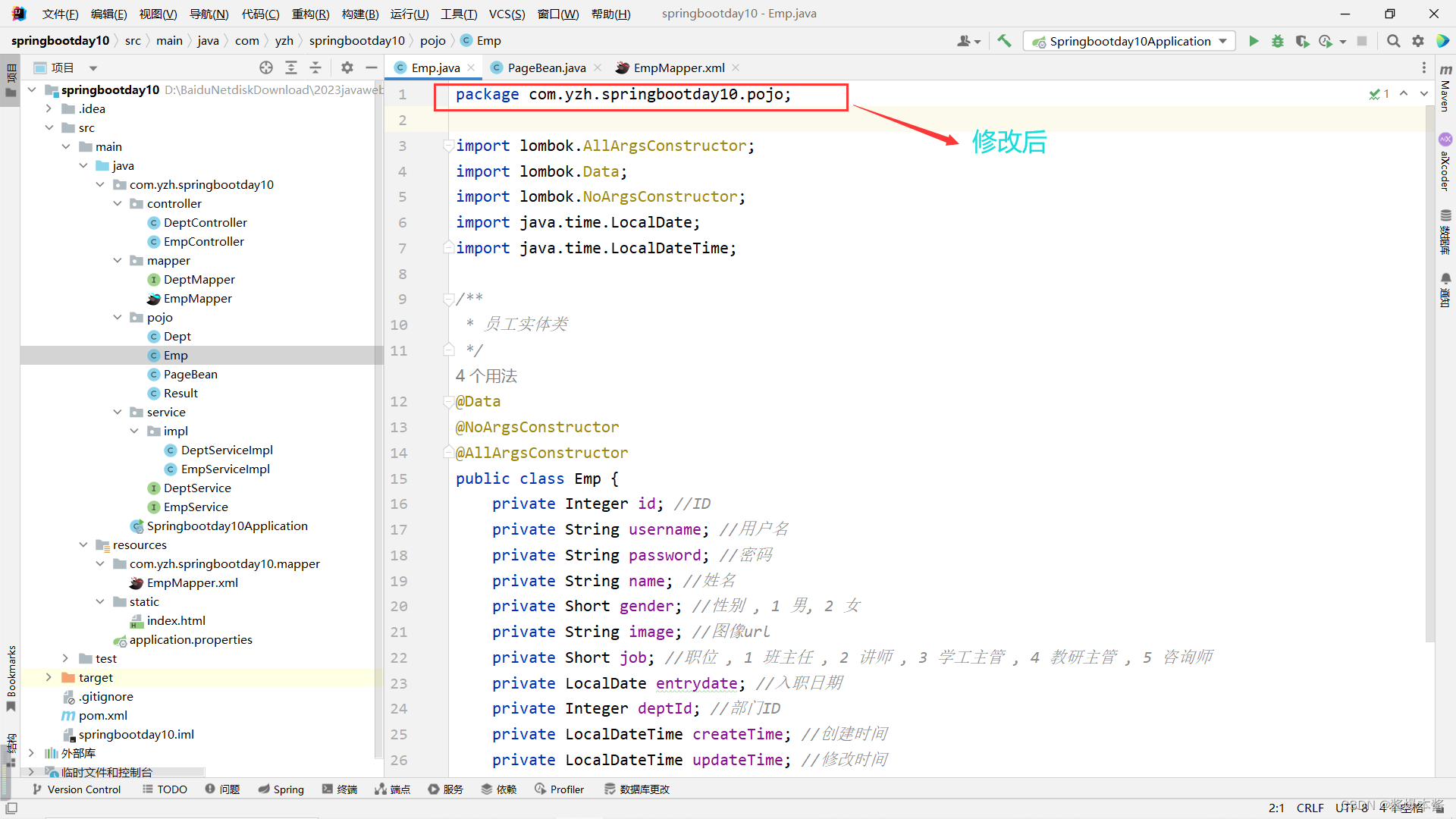Open the Version Control tool button
Viewport: 1456px width, 819px height.
pyautogui.click(x=77, y=789)
